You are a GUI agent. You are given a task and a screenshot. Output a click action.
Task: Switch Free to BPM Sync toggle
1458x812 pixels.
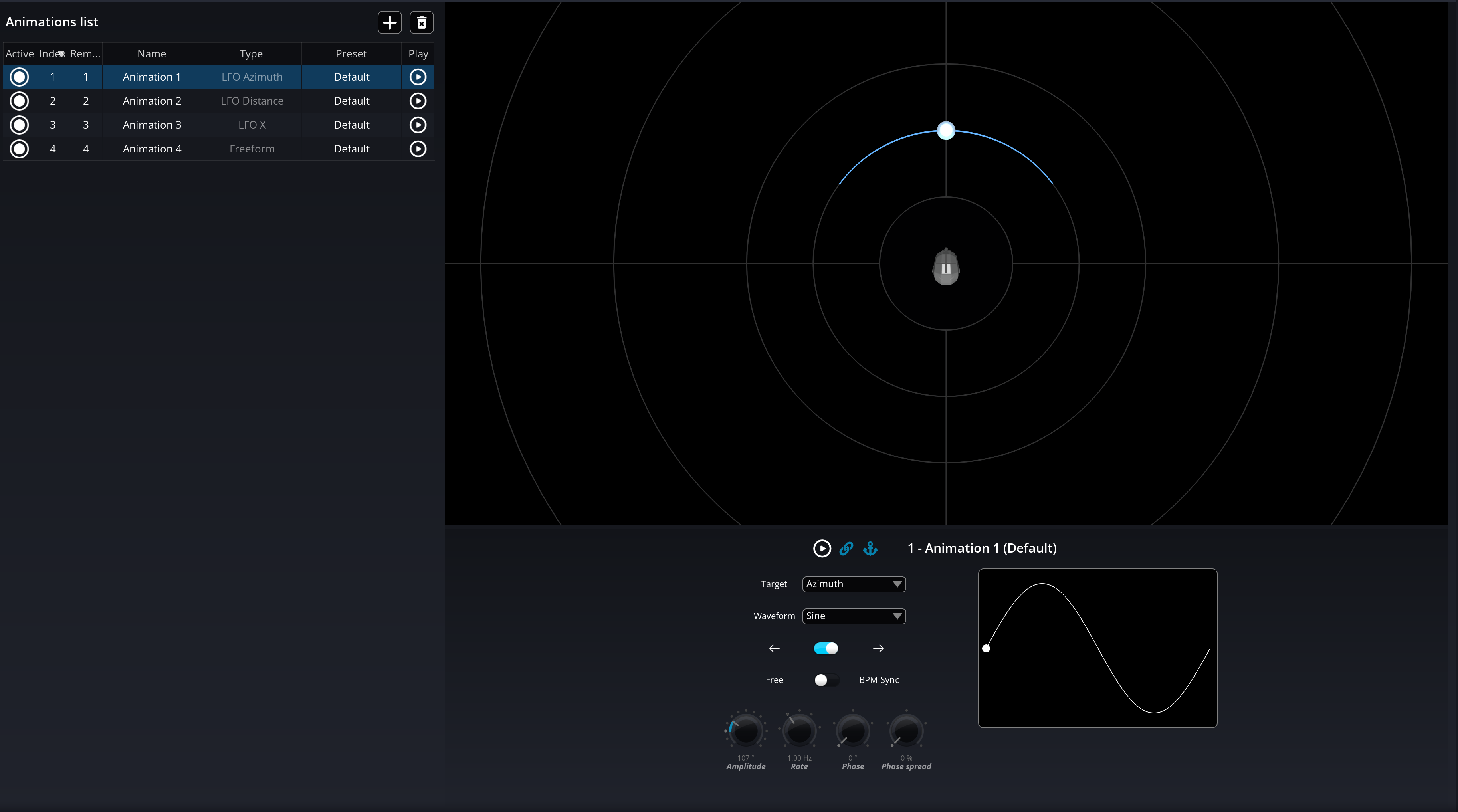coord(826,679)
